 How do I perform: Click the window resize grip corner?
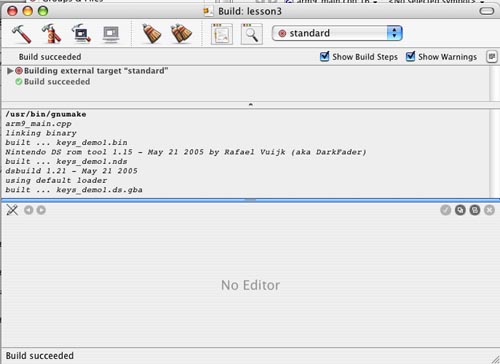pyautogui.click(x=495, y=359)
